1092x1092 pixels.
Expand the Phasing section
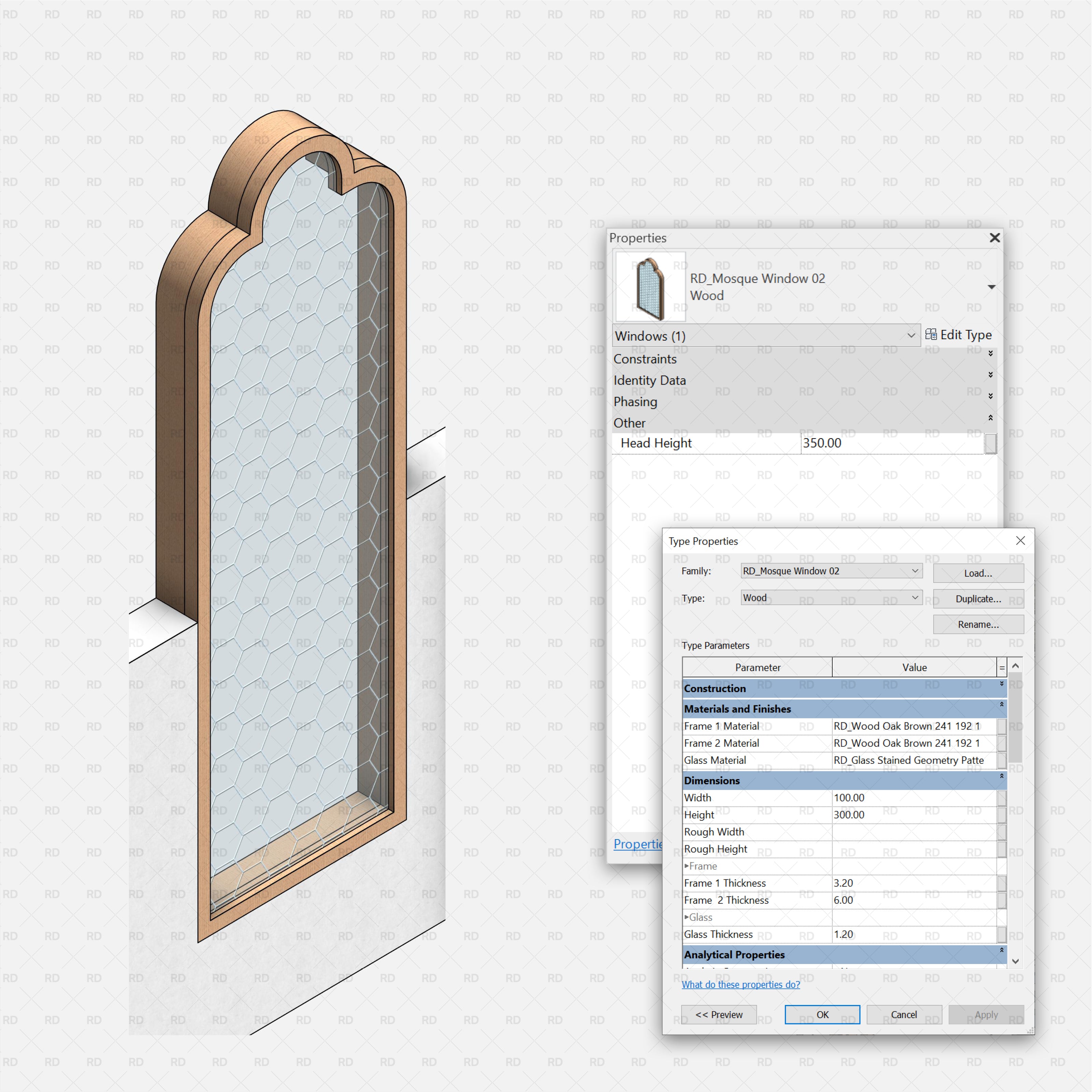(x=991, y=396)
